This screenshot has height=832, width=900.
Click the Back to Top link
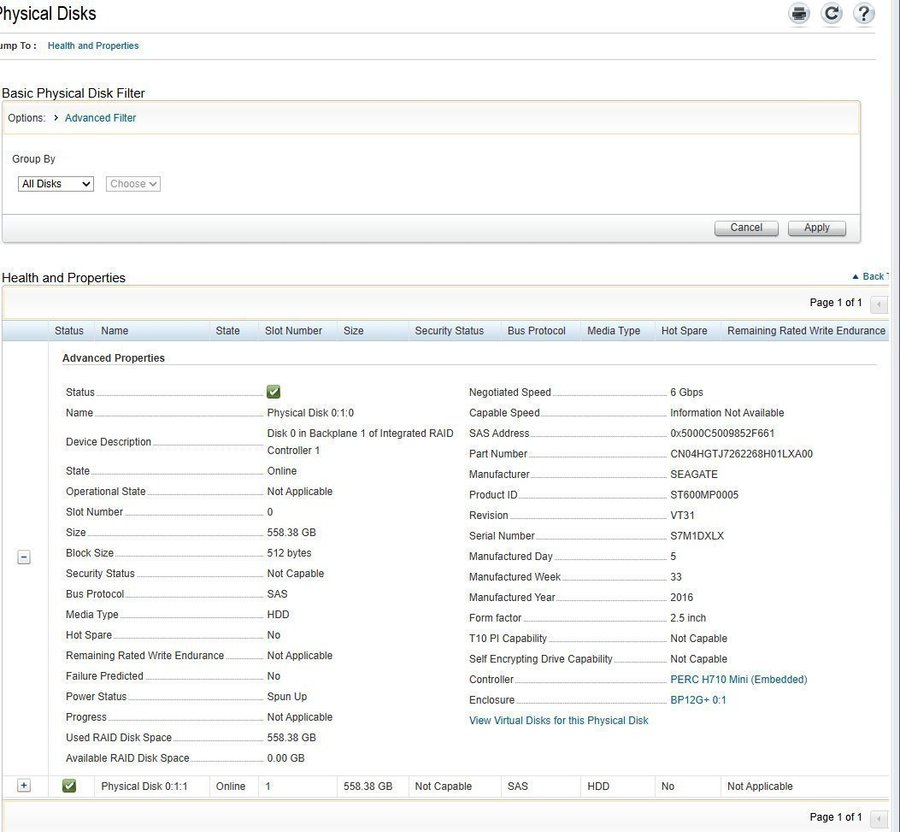(869, 276)
